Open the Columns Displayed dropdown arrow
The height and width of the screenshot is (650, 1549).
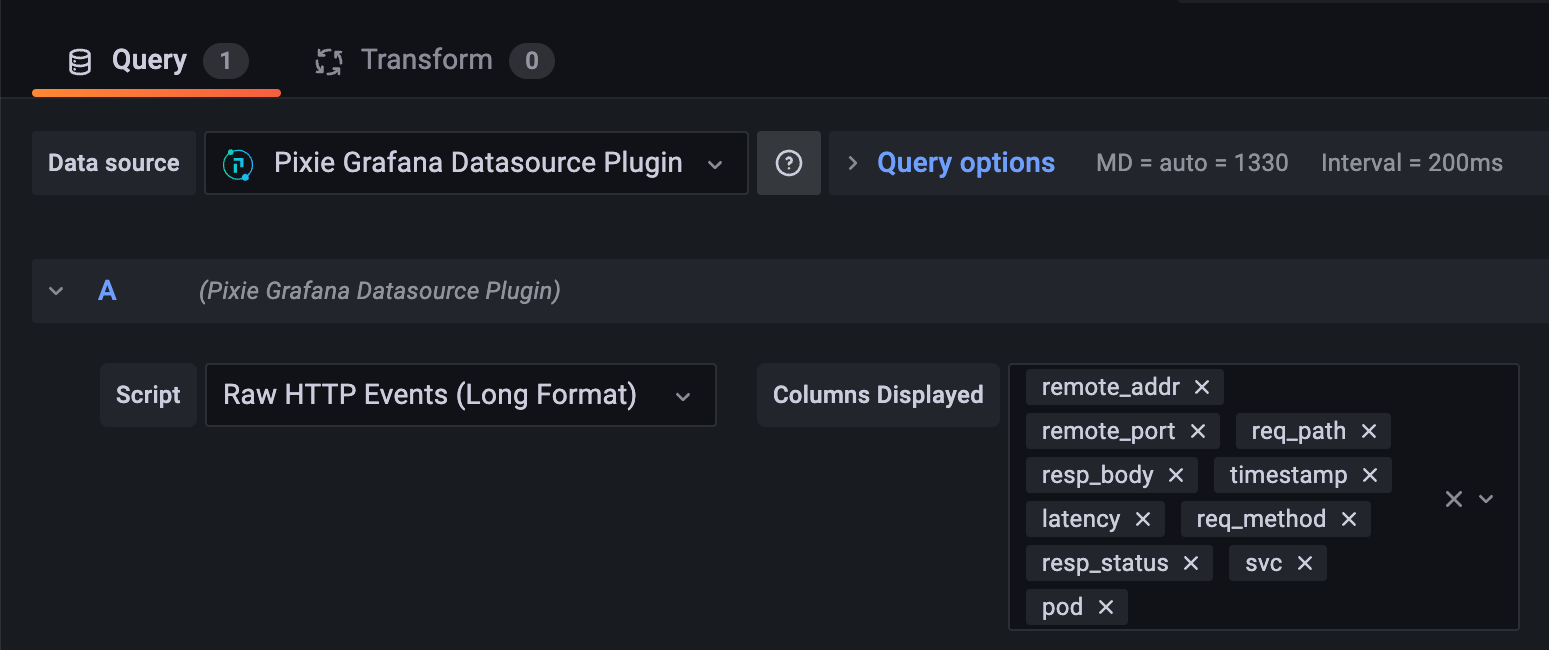[x=1487, y=498]
